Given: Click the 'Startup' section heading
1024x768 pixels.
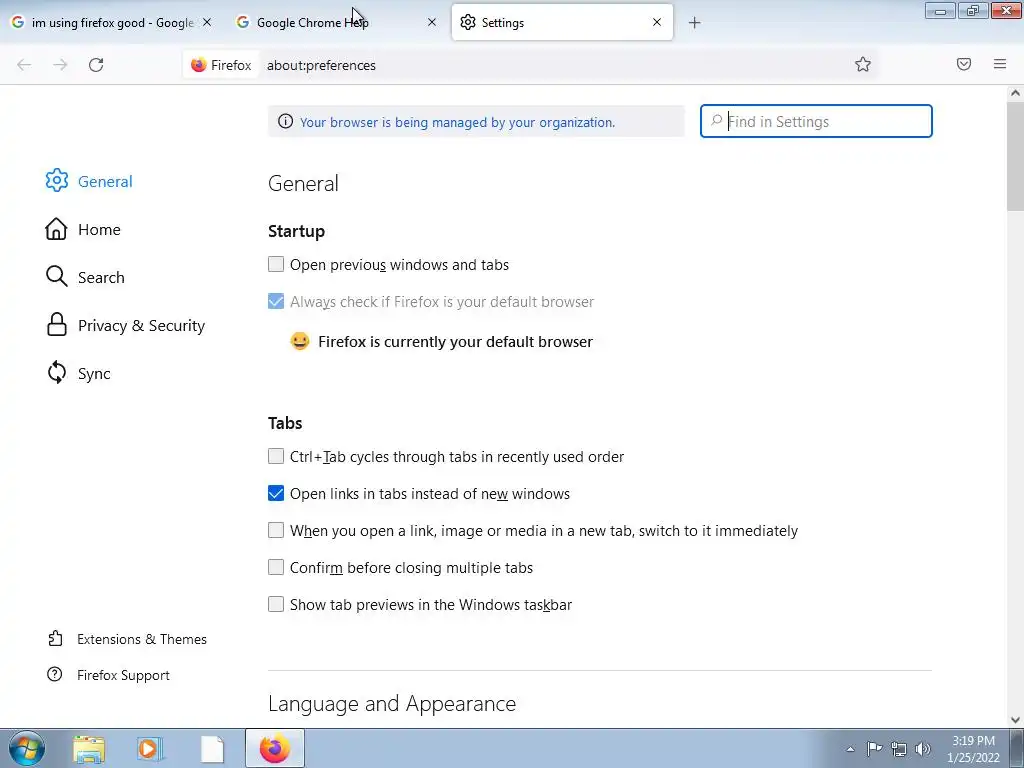Looking at the screenshot, I should point(296,231).
